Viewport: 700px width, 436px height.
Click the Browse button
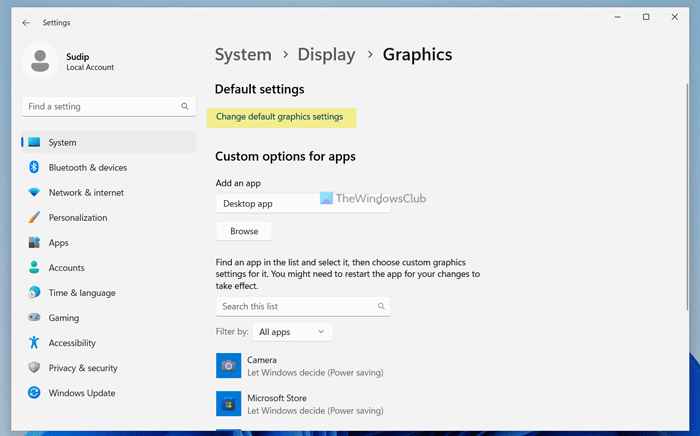(x=244, y=231)
